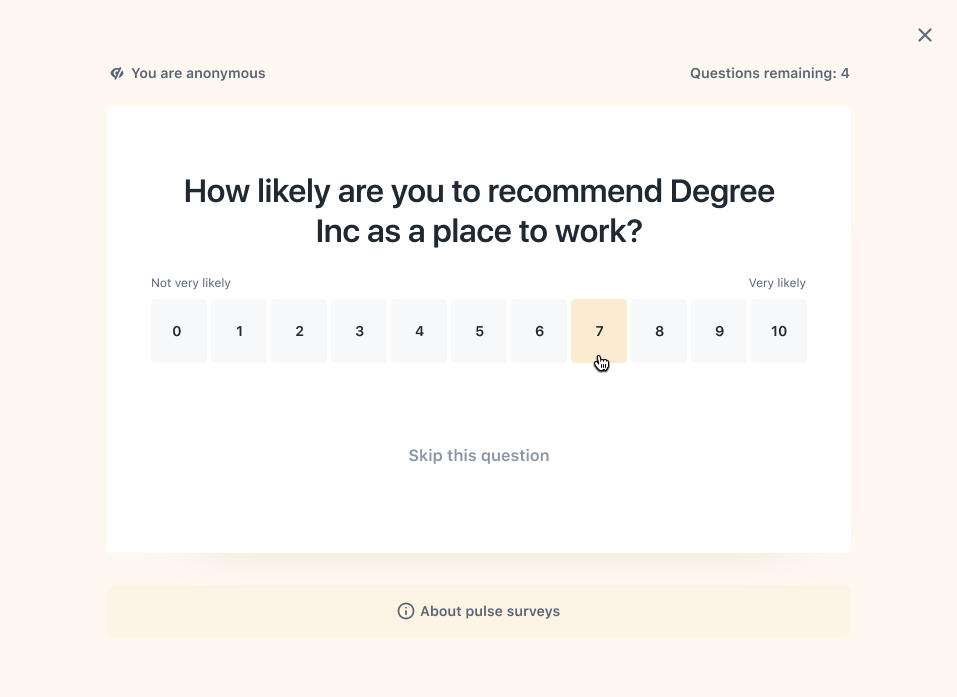Choose the middle rating of 5
Screen dimensions: 957x697
tap(478, 331)
